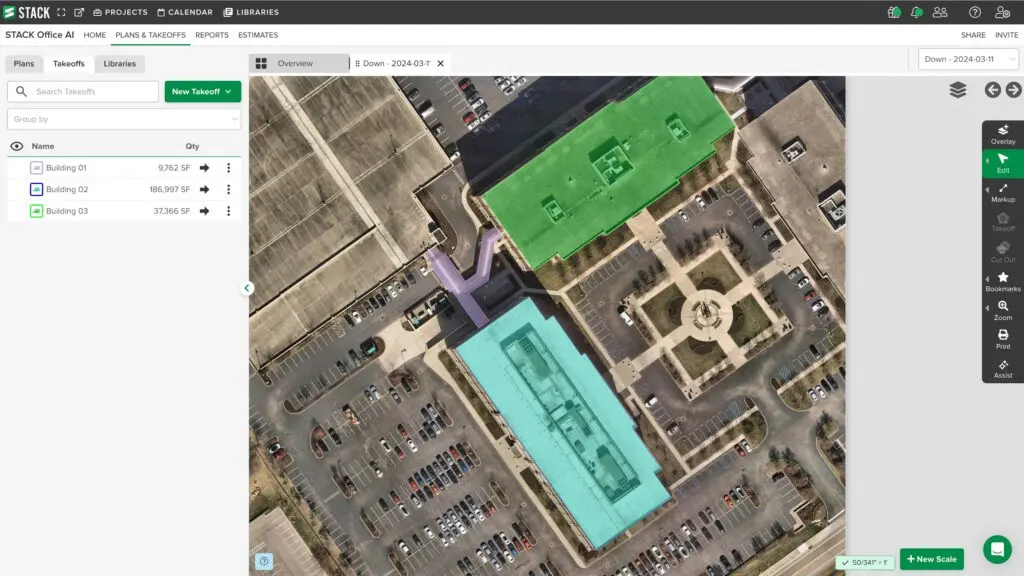Screen dimensions: 1024x576
Task: Open the Overlay tool
Action: point(1003,134)
